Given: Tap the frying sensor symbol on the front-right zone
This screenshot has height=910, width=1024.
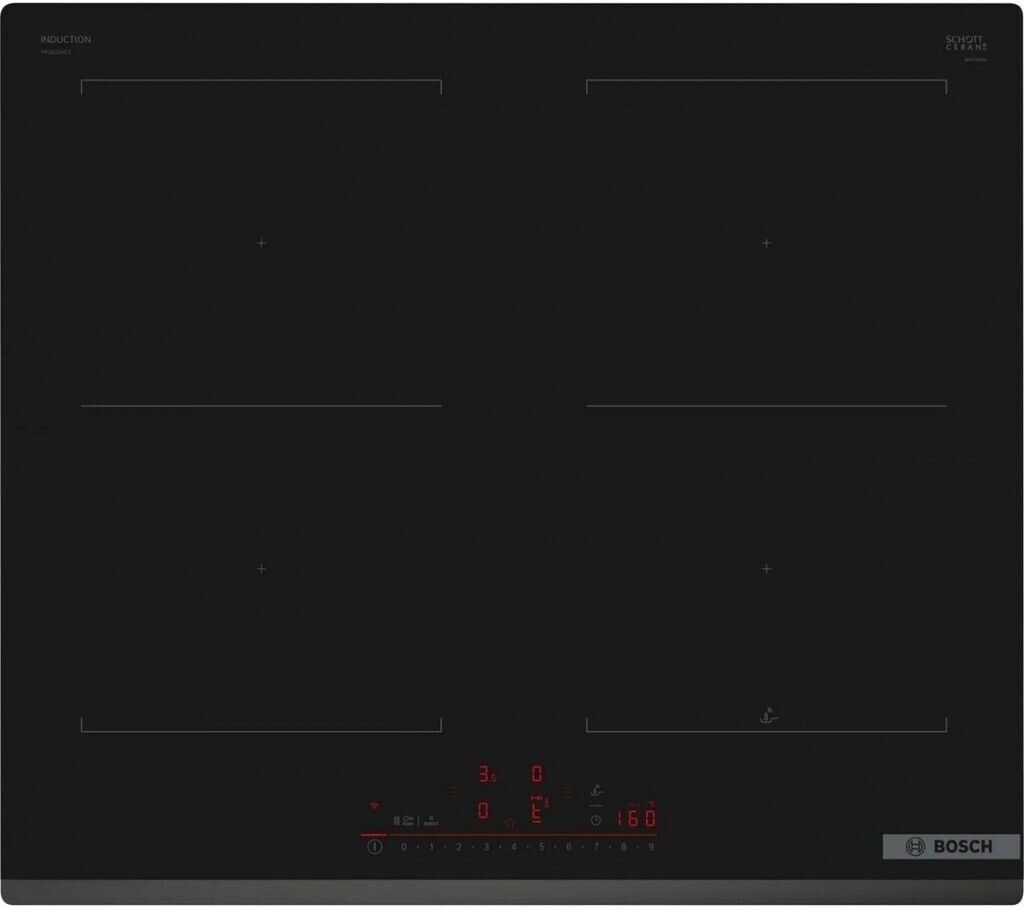Looking at the screenshot, I should pos(766,715).
